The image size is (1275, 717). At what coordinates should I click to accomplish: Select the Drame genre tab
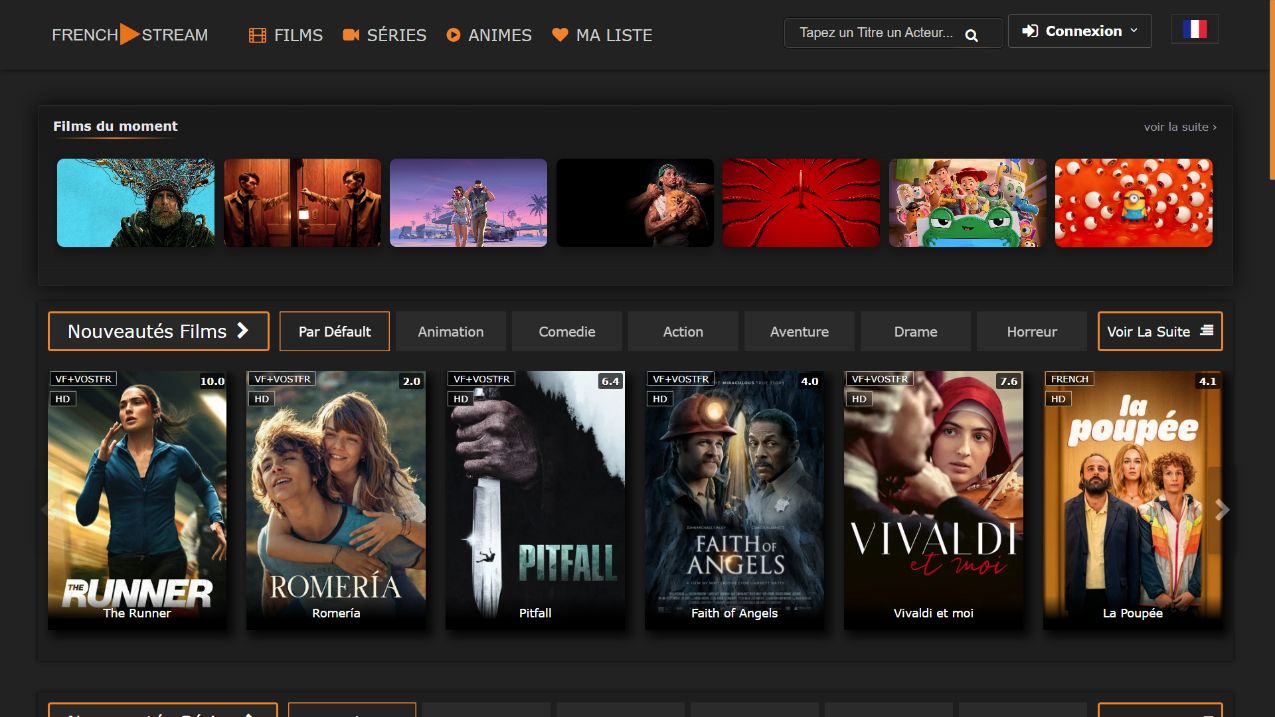pyautogui.click(x=916, y=331)
